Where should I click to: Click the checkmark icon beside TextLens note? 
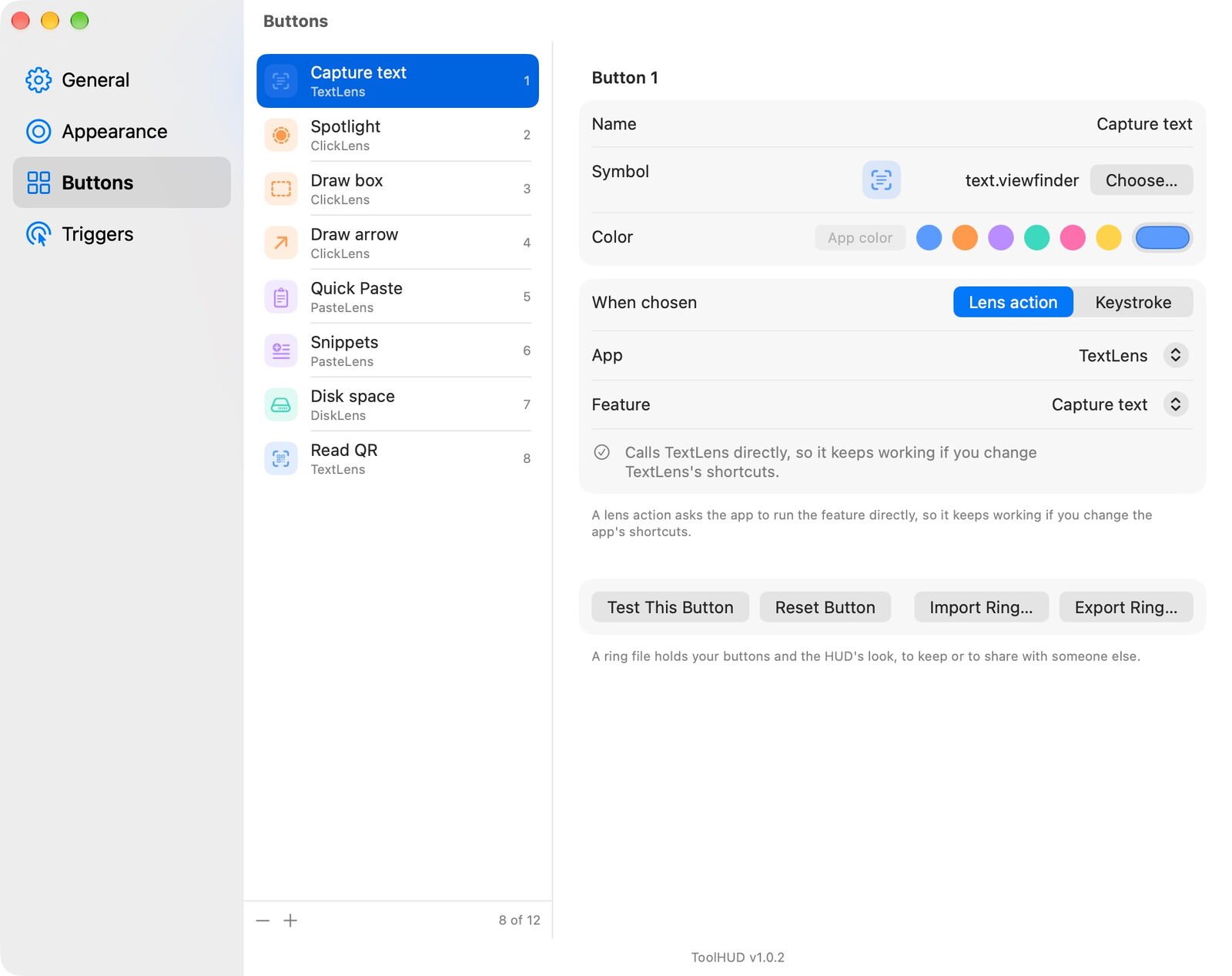point(602,452)
